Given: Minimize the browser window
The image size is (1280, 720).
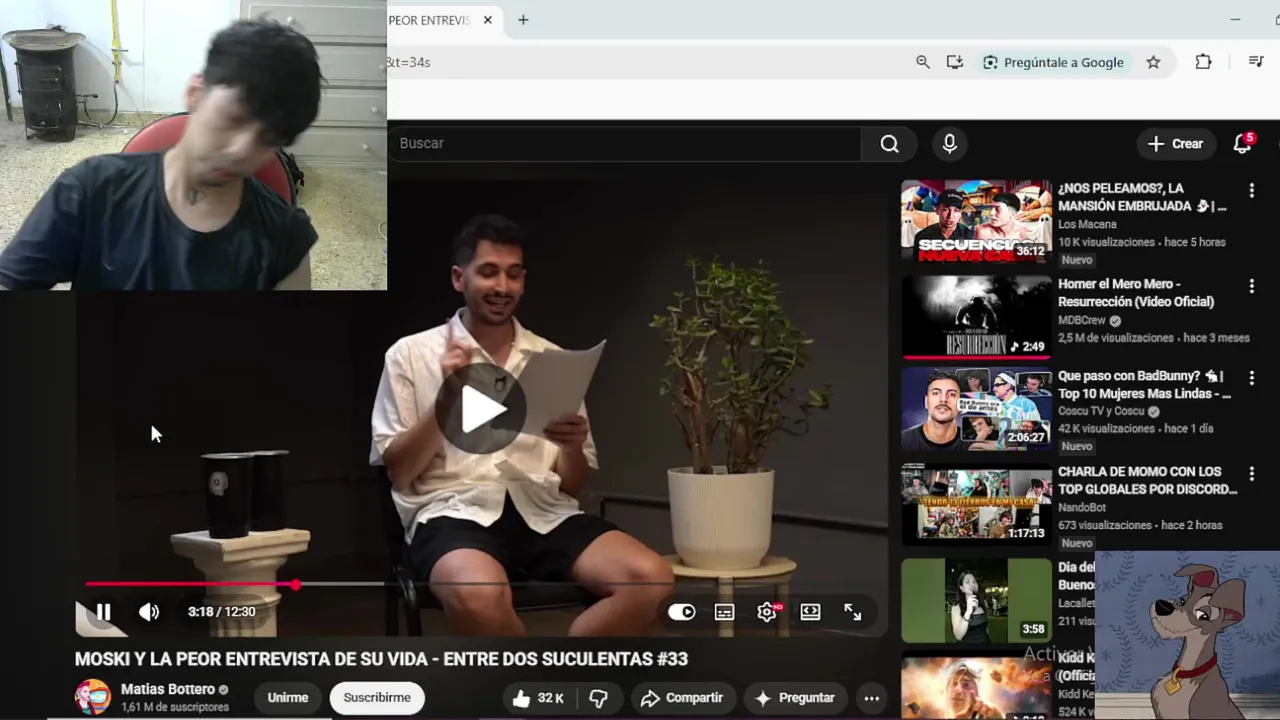Looking at the screenshot, I should pos(1235,20).
